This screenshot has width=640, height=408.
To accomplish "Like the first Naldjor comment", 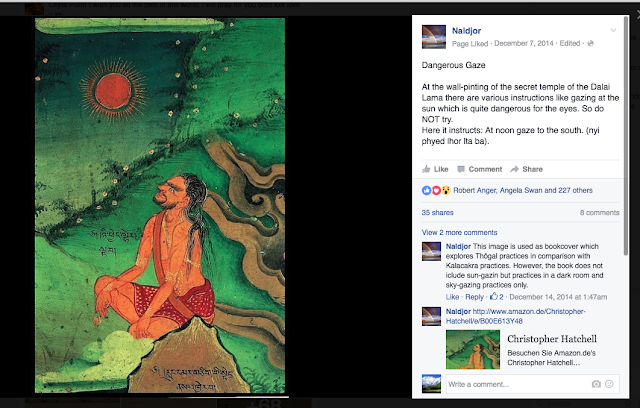I will (x=452, y=297).
